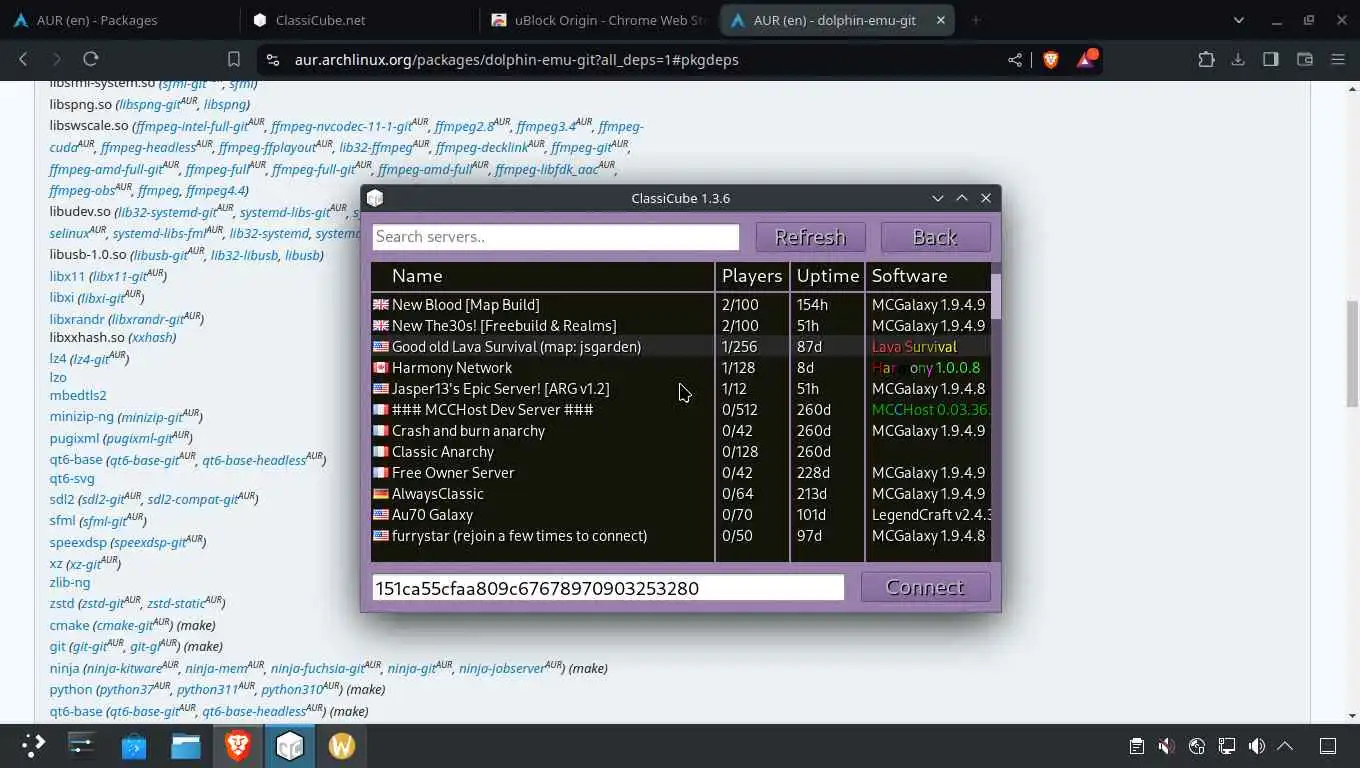The height and width of the screenshot is (768, 1360).
Task: Open the W application in taskbar
Action: click(x=342, y=745)
